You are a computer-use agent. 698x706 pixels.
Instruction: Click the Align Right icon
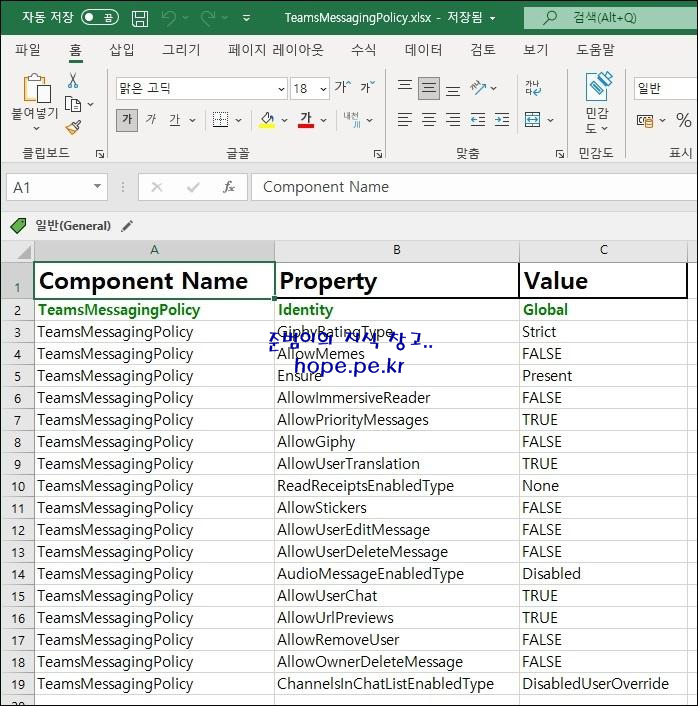(x=453, y=120)
